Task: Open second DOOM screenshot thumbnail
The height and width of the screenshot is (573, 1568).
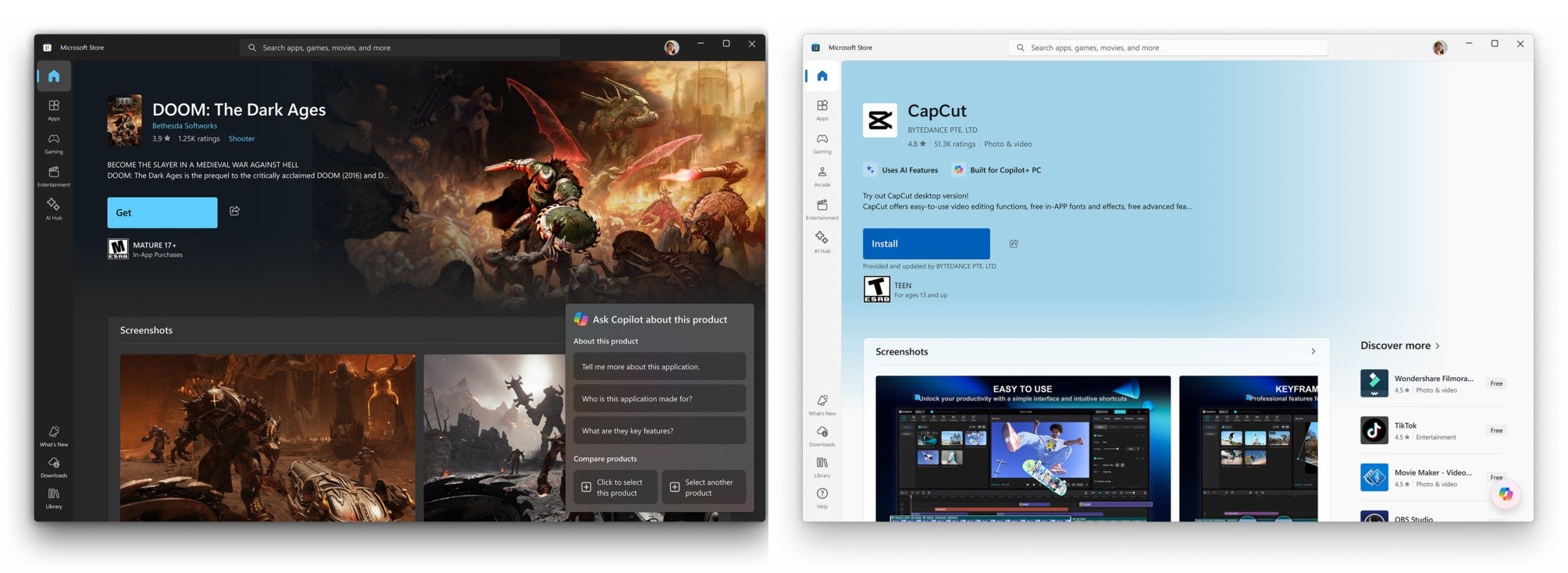Action: point(494,438)
